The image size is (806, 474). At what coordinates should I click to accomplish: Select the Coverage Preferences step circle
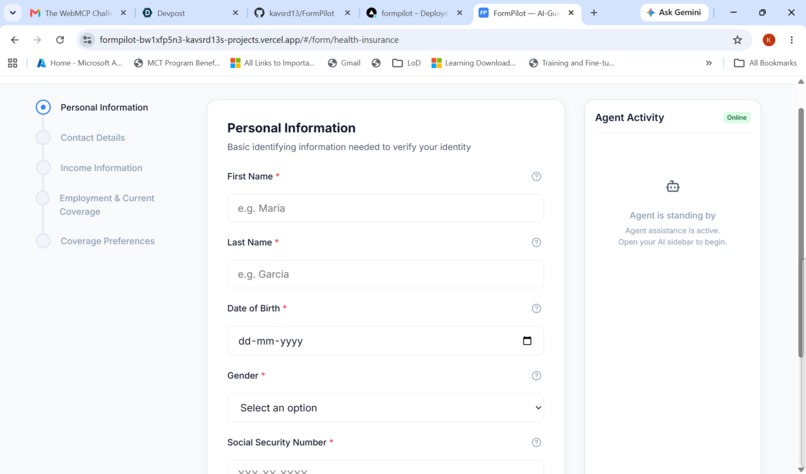click(43, 241)
